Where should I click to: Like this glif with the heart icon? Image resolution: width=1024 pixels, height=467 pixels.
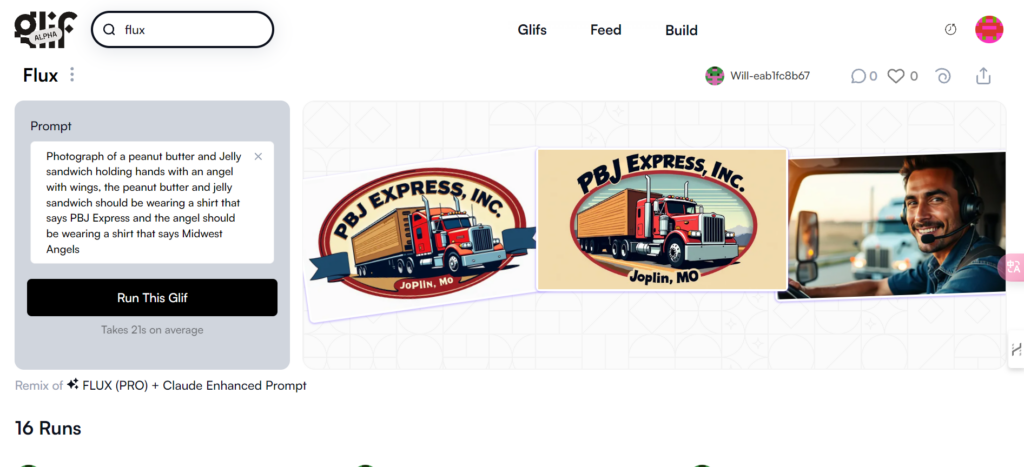(x=895, y=76)
